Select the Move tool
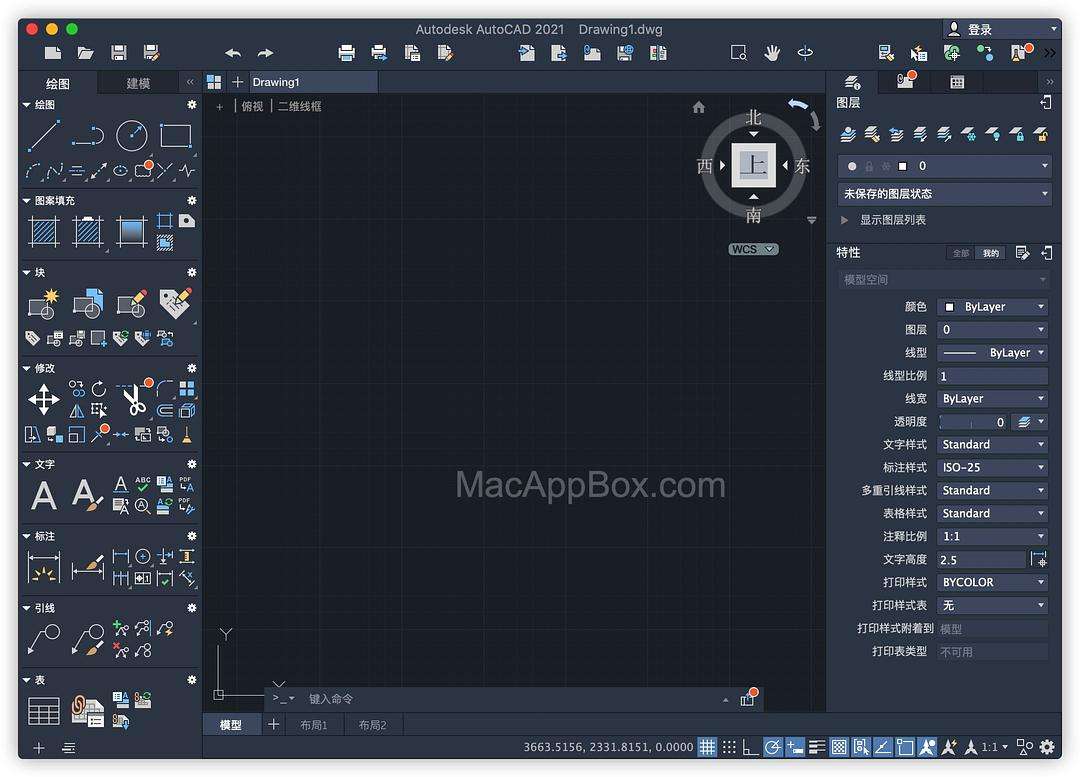 coord(43,400)
